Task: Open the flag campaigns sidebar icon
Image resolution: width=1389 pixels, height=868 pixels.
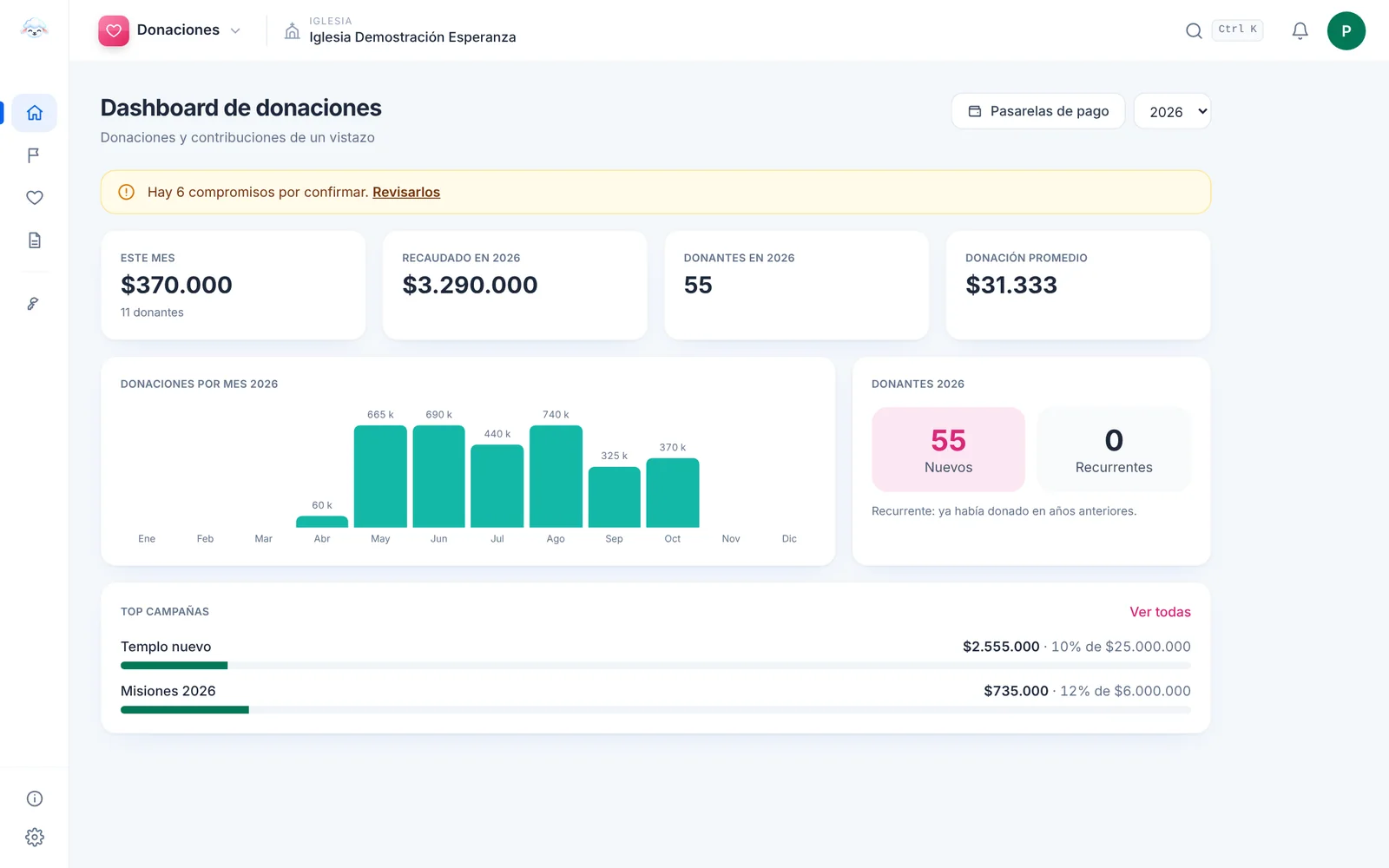Action: click(35, 155)
